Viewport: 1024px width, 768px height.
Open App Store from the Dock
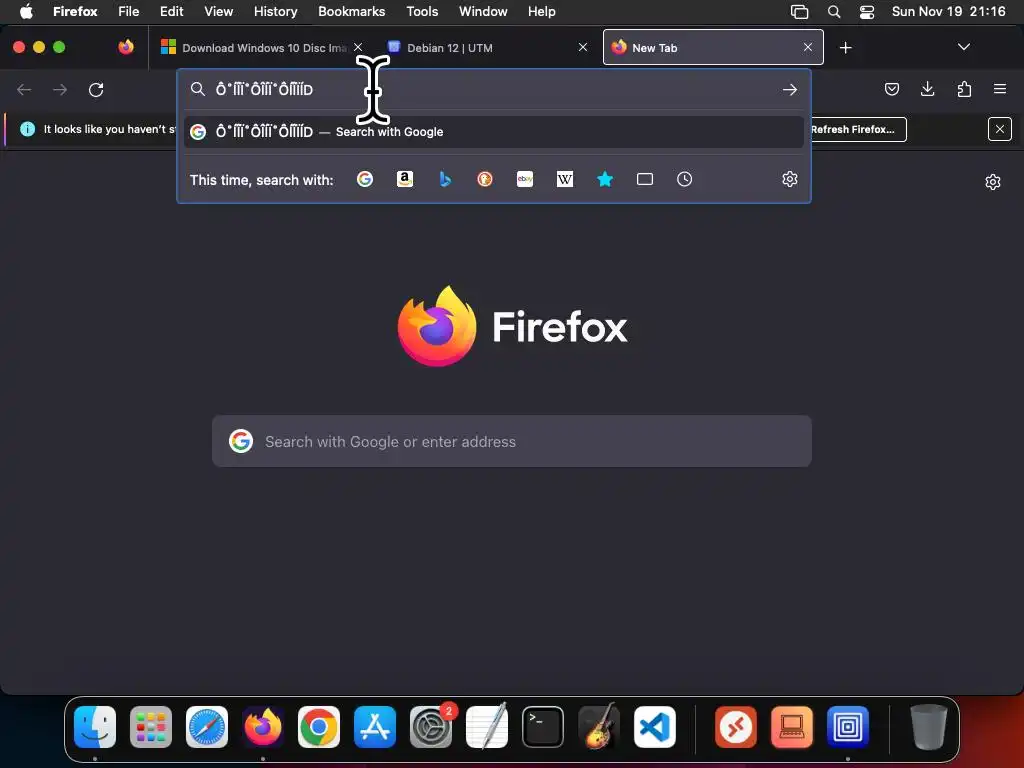tap(375, 726)
